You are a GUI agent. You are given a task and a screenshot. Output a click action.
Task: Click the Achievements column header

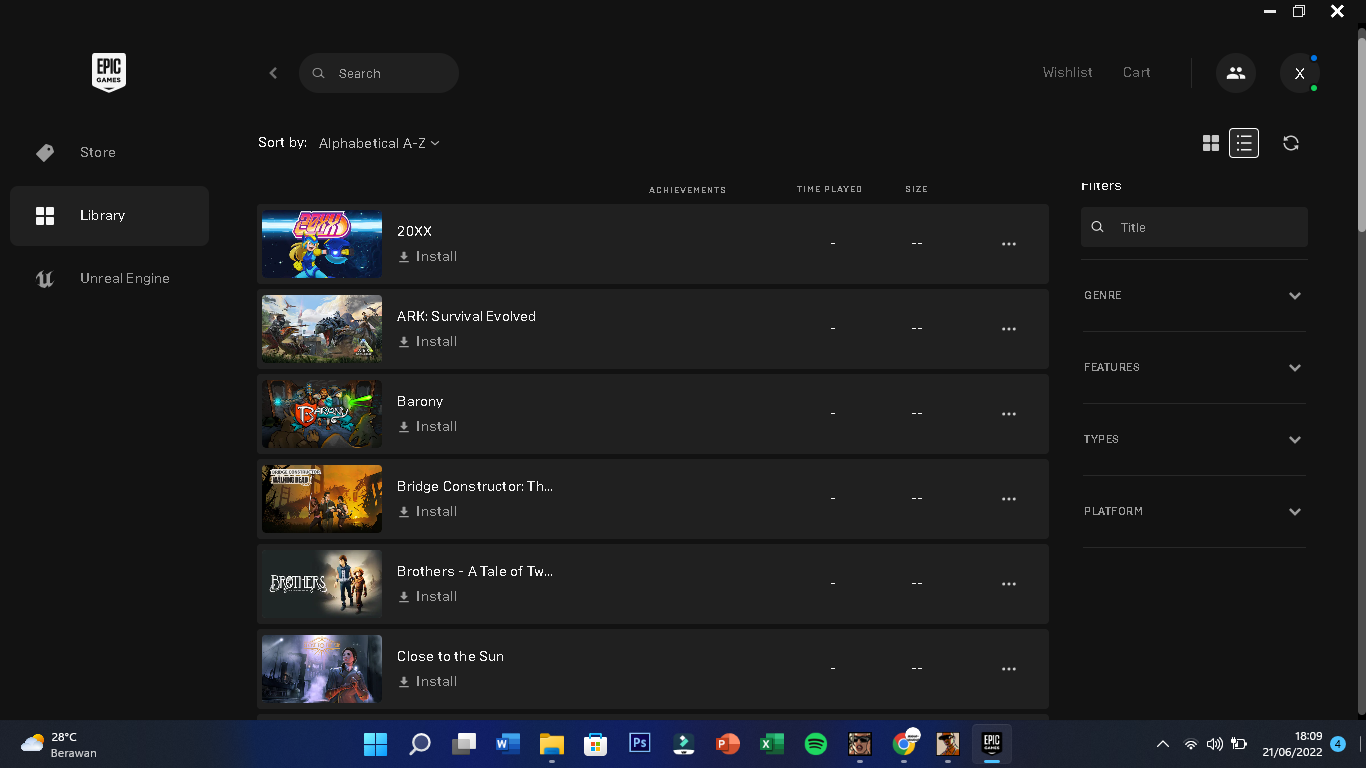click(688, 190)
